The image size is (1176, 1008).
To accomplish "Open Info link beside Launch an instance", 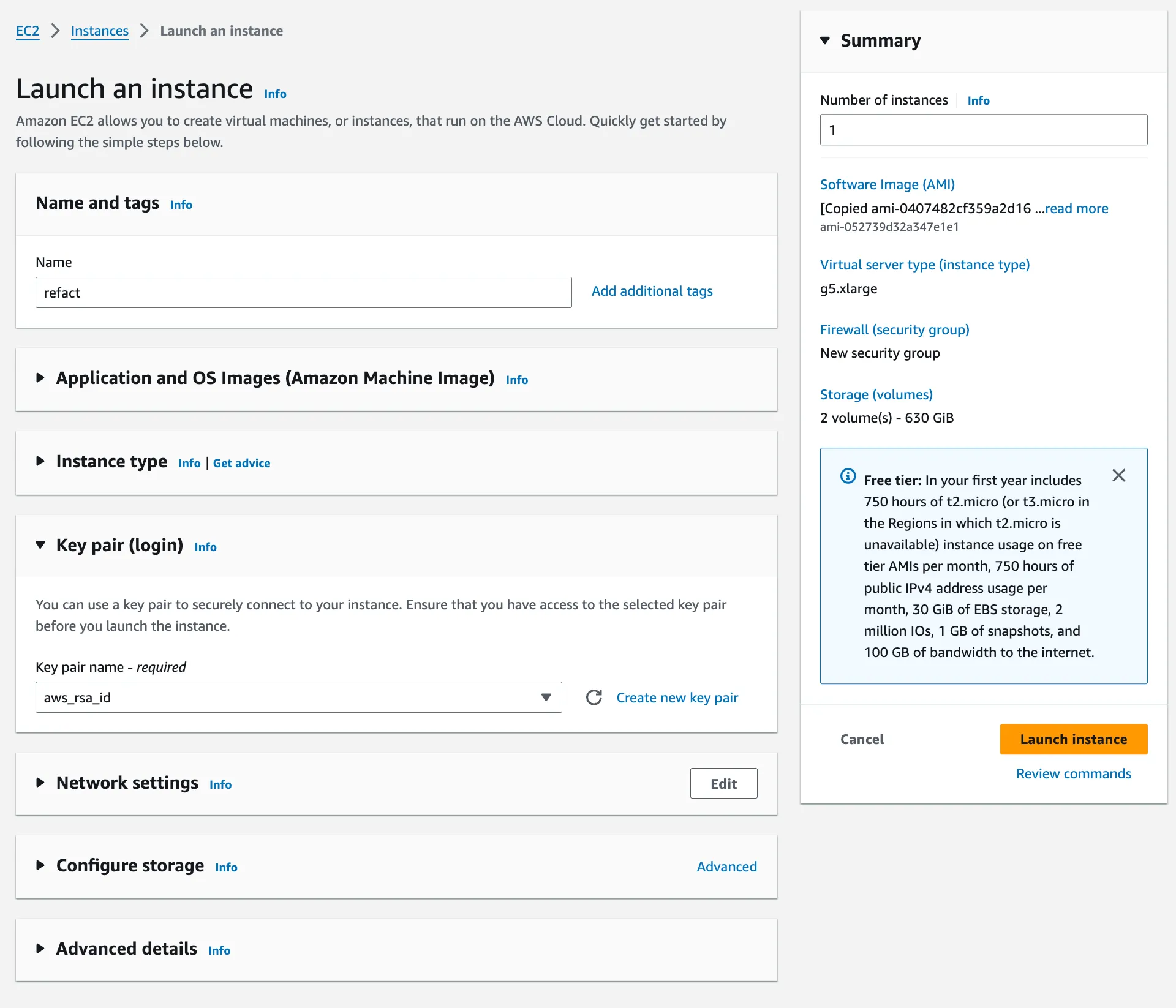I will pyautogui.click(x=275, y=94).
